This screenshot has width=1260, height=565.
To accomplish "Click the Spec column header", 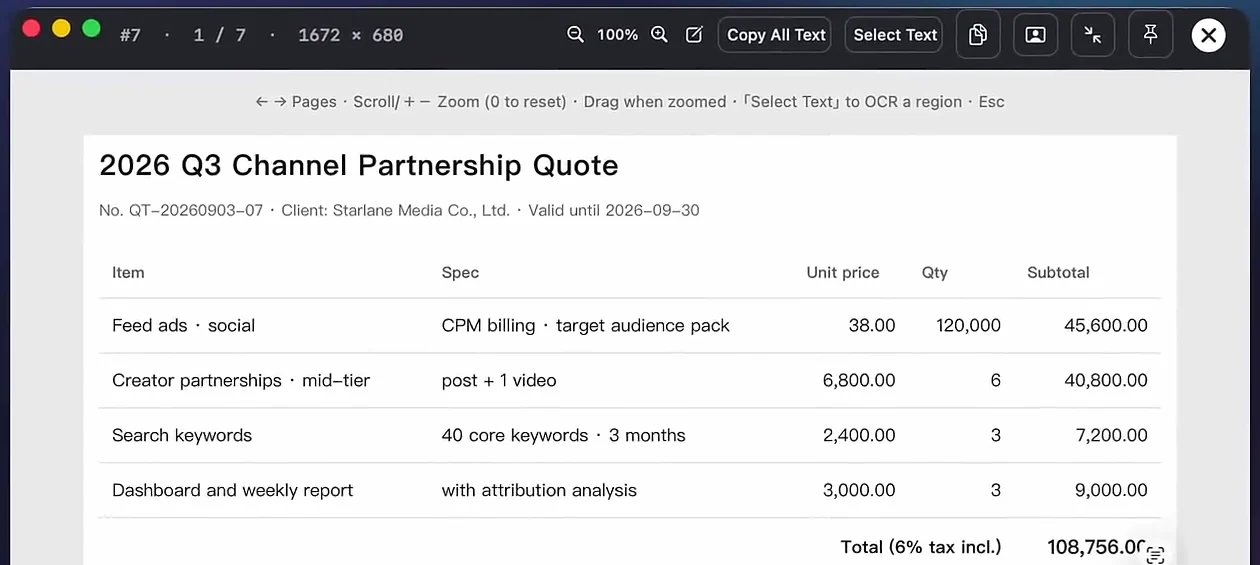I will pos(460,272).
